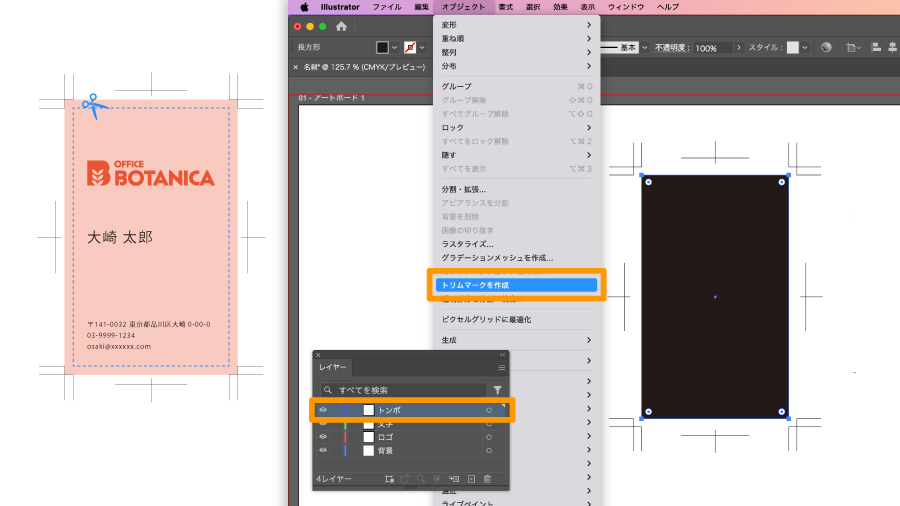Click the スタイル white style swatch
This screenshot has height=506, width=900.
pos(793,48)
